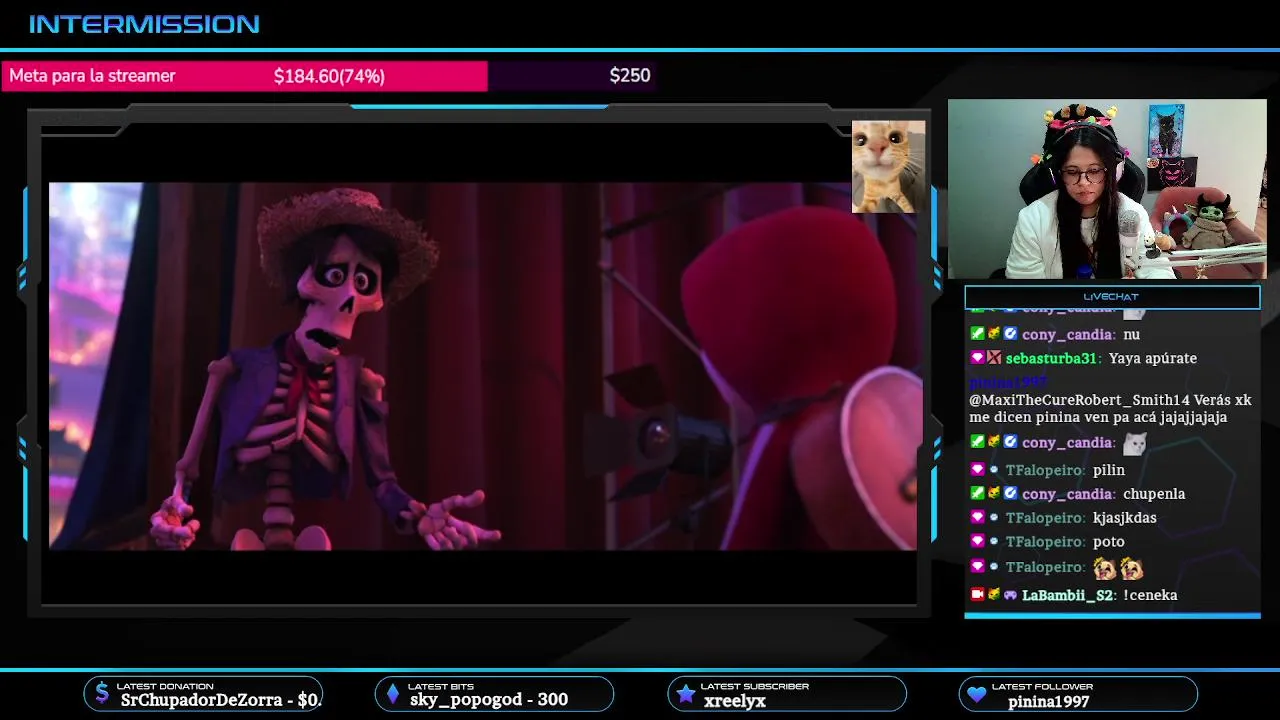Click username sebasturba31 in chat

[1053, 358]
